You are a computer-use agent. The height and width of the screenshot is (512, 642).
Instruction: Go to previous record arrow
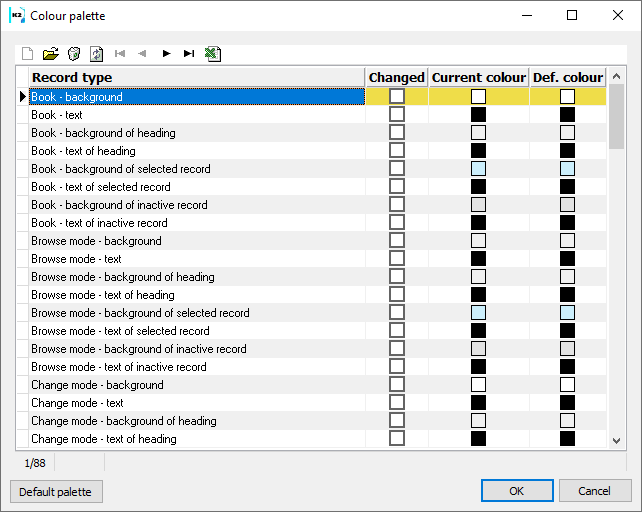click(x=142, y=54)
